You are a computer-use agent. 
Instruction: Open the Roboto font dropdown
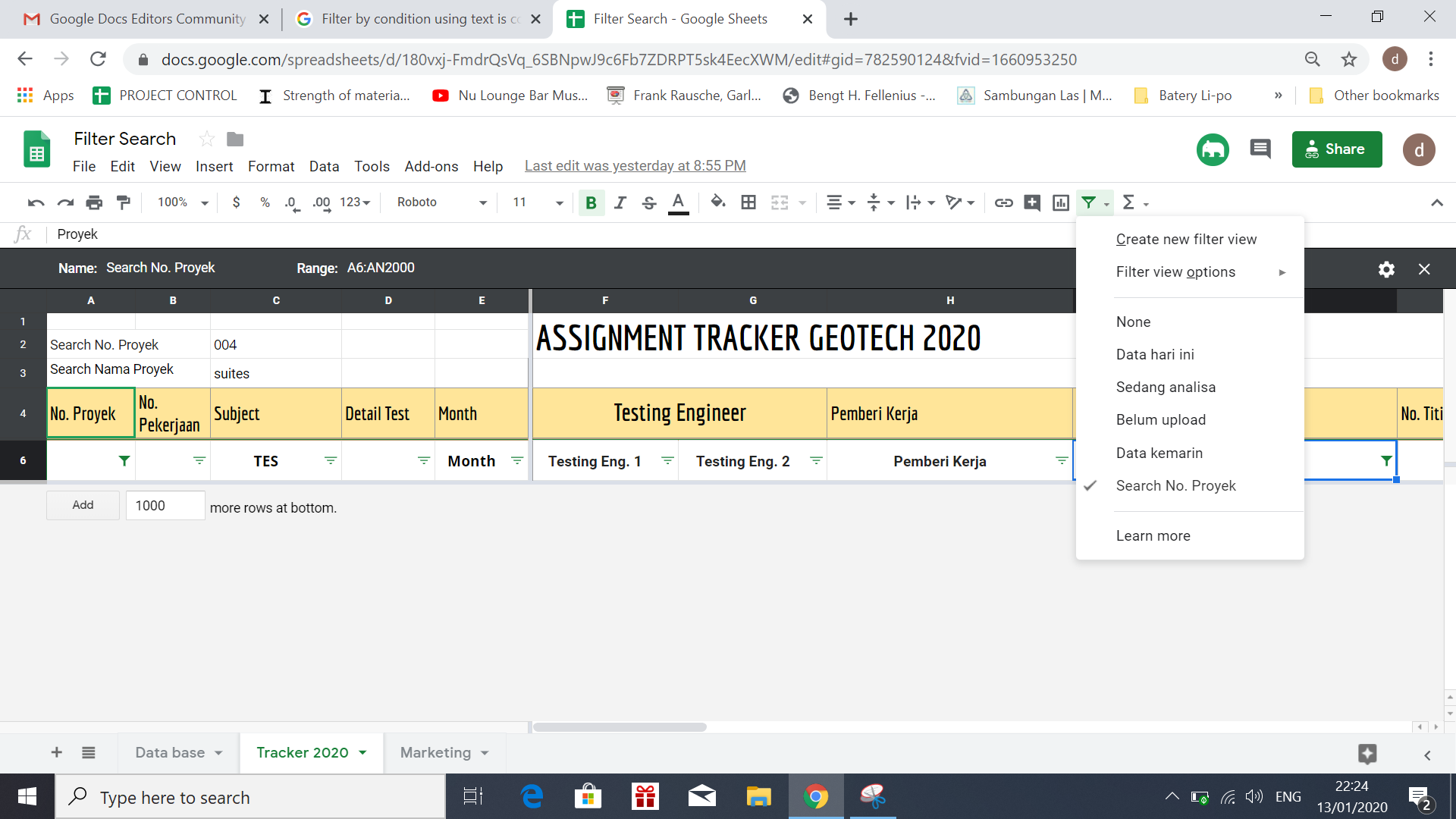[x=440, y=202]
